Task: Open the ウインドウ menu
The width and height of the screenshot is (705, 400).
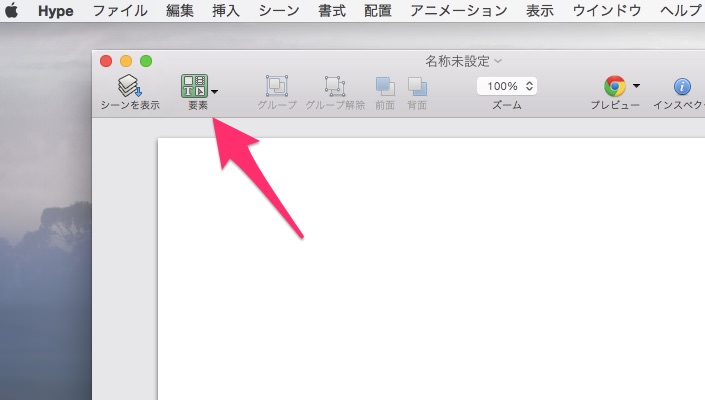Action: 607,10
